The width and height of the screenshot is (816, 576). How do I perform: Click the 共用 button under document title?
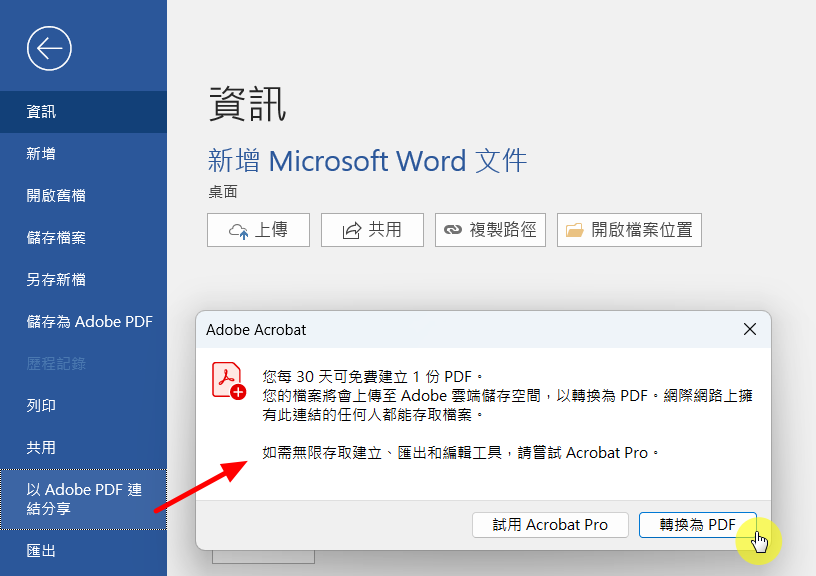372,229
